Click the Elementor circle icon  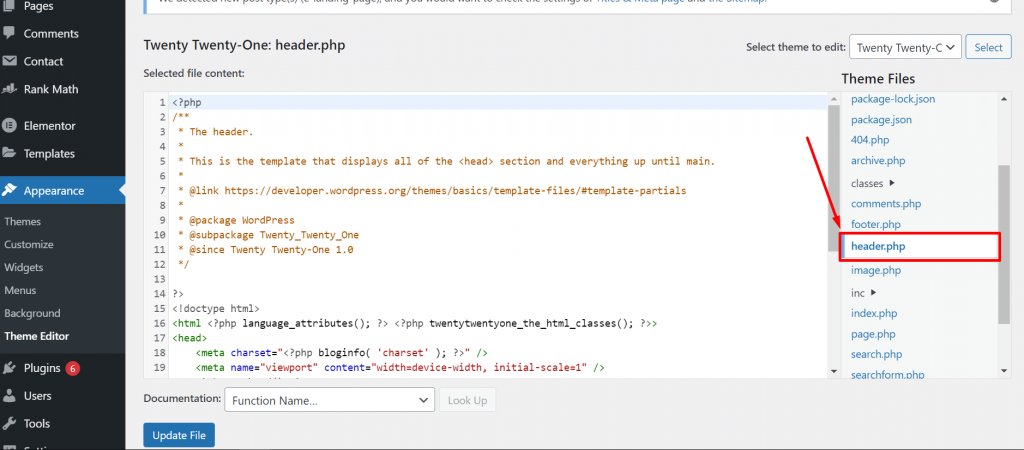[9, 125]
